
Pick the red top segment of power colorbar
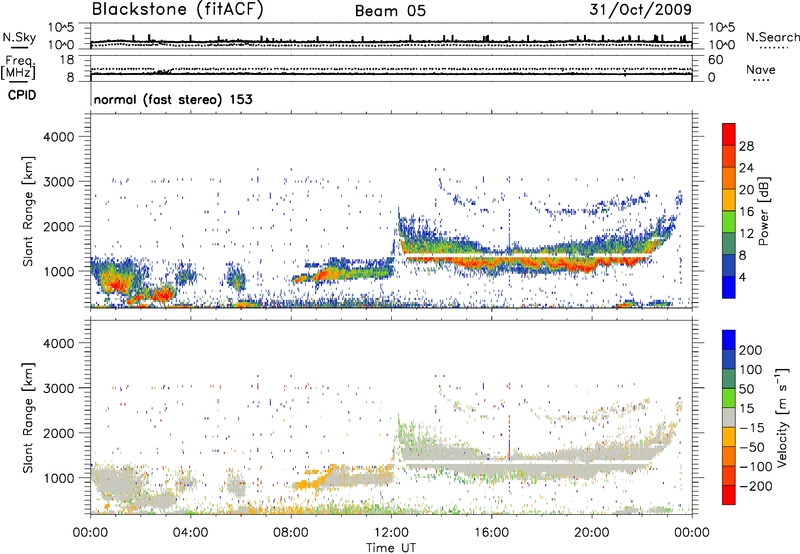[x=729, y=134]
